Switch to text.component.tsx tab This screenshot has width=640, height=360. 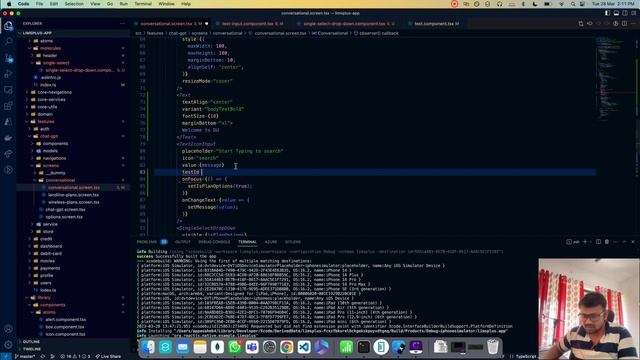tap(434, 24)
